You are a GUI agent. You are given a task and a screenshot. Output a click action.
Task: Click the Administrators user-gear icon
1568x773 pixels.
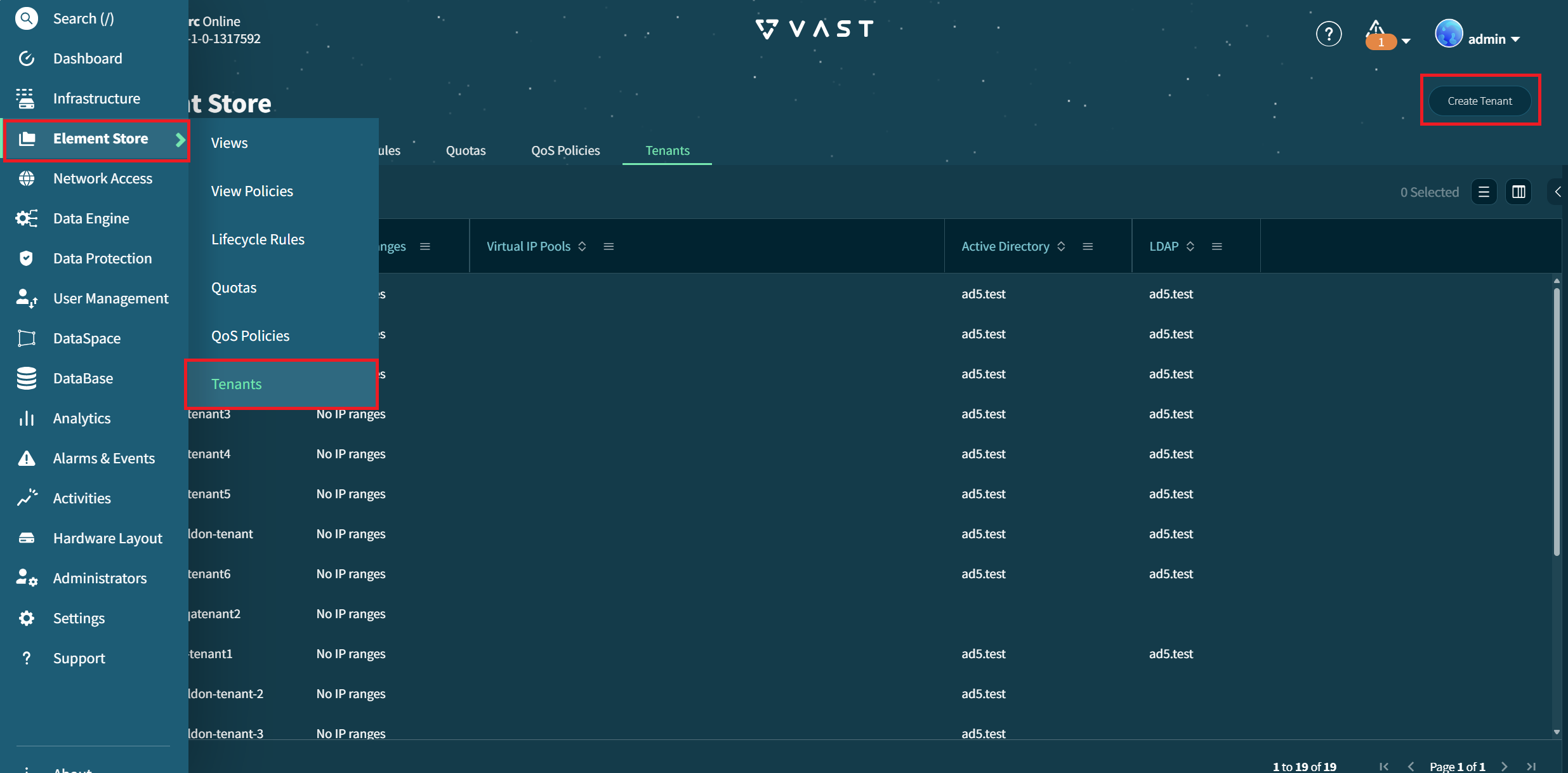point(27,578)
